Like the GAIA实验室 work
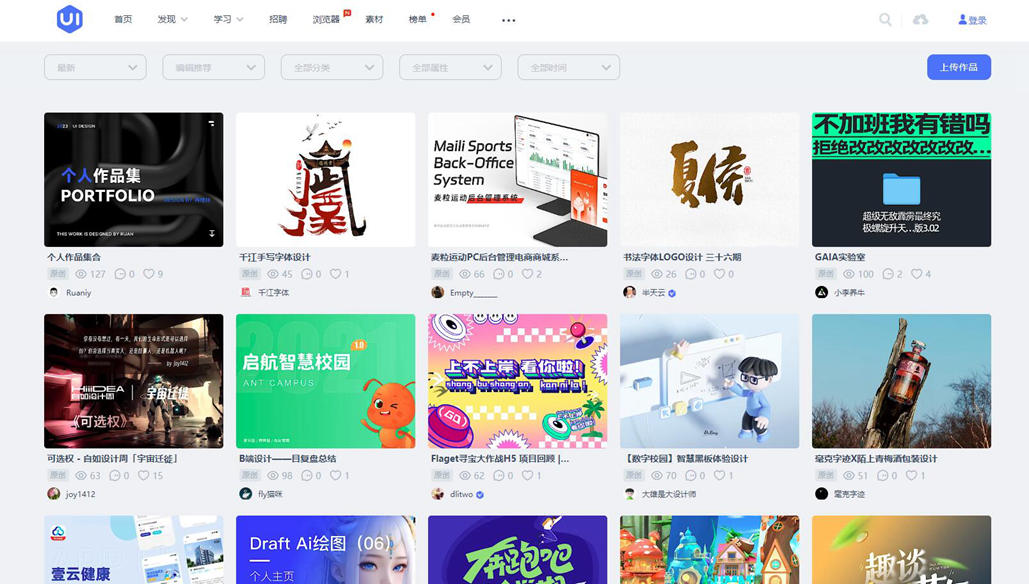This screenshot has width=1029, height=584. pos(917,274)
